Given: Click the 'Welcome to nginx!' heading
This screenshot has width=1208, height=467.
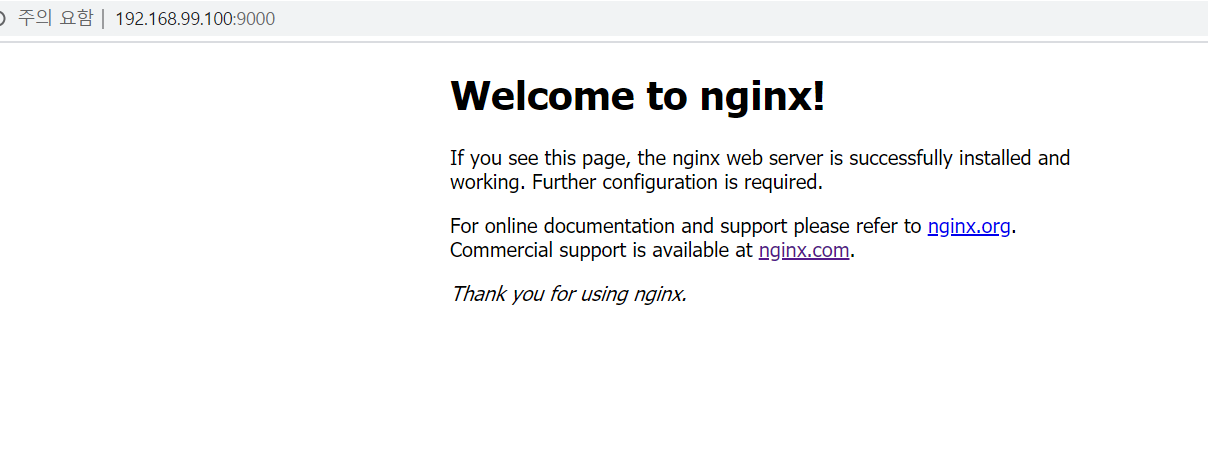Looking at the screenshot, I should point(638,96).
